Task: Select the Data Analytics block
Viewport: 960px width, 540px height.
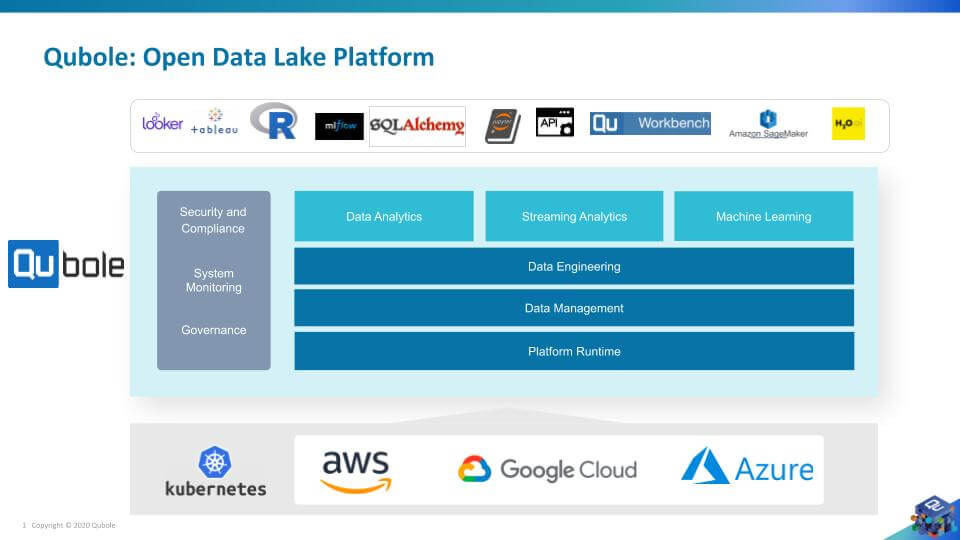Action: (x=384, y=216)
